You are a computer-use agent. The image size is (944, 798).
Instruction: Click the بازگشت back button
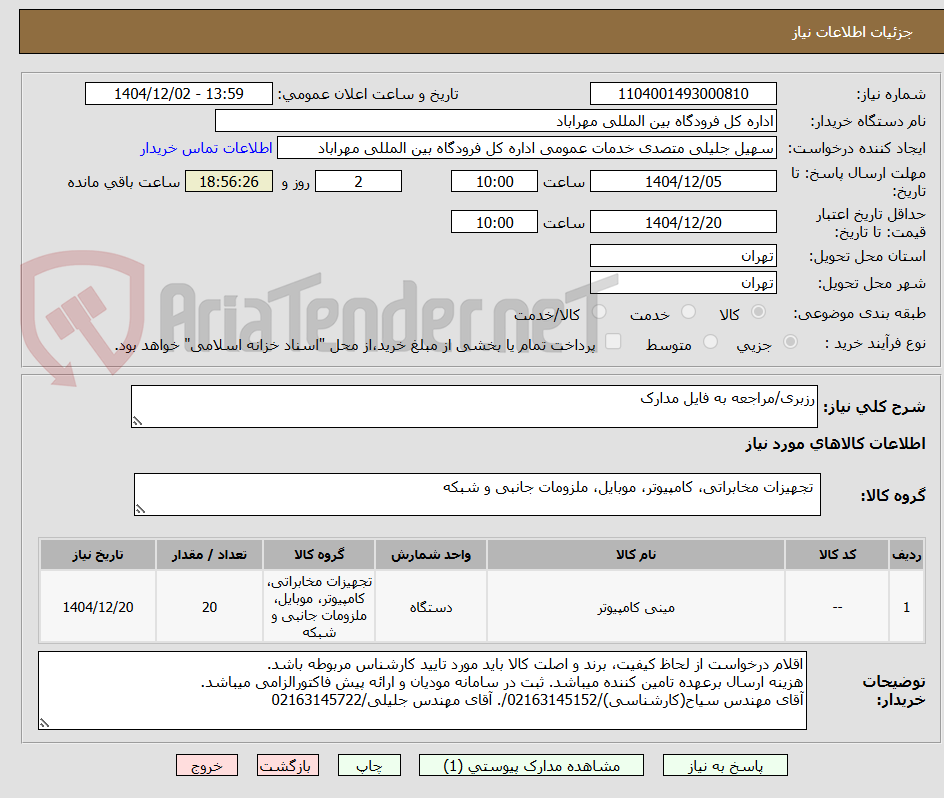[x=288, y=765]
